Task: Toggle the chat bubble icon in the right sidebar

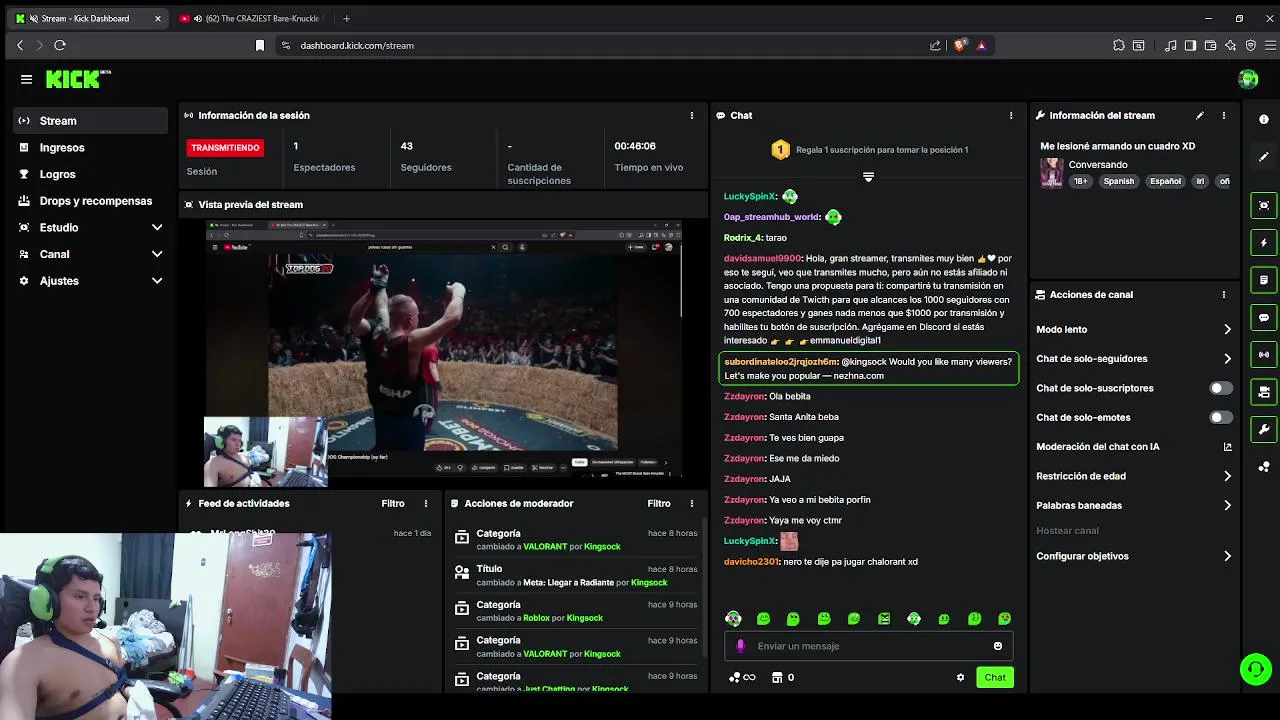Action: 1264,317
